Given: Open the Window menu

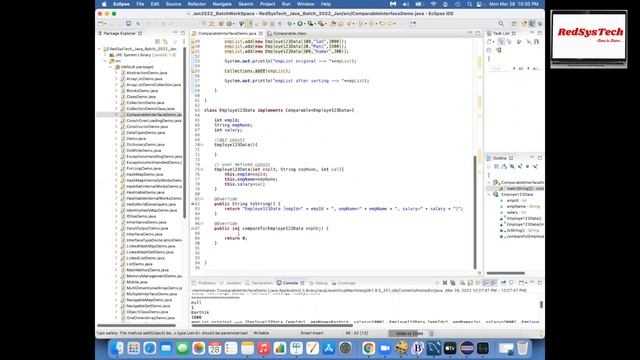Looking at the screenshot, I should click(306, 4).
